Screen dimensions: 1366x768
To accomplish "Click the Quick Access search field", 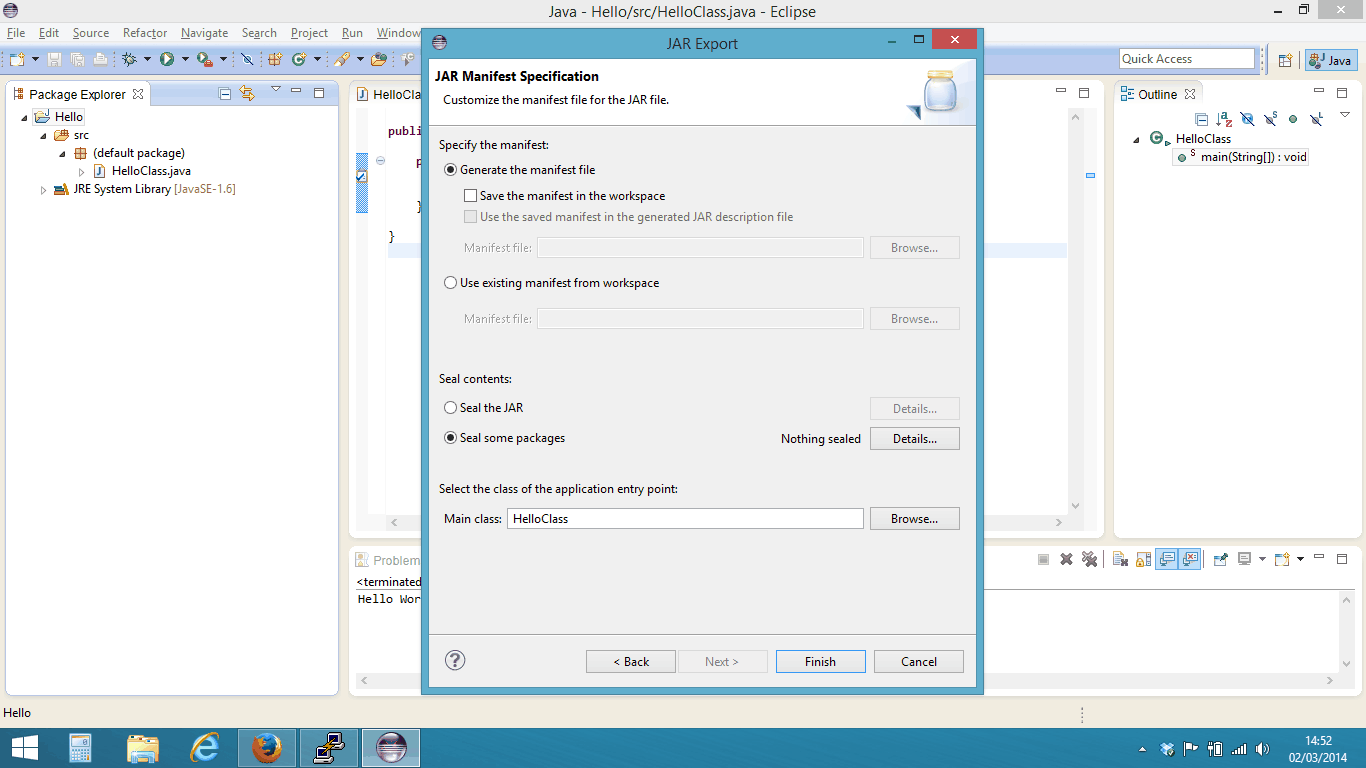I will tap(1187, 59).
